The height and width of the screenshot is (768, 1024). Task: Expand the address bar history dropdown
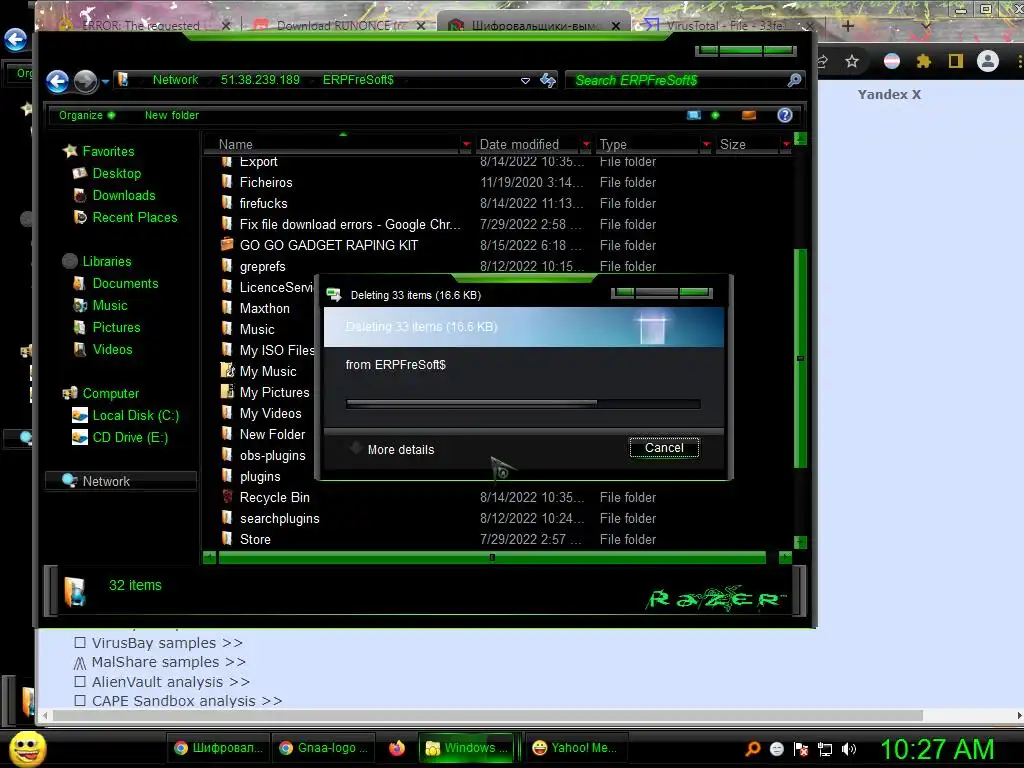(525, 81)
